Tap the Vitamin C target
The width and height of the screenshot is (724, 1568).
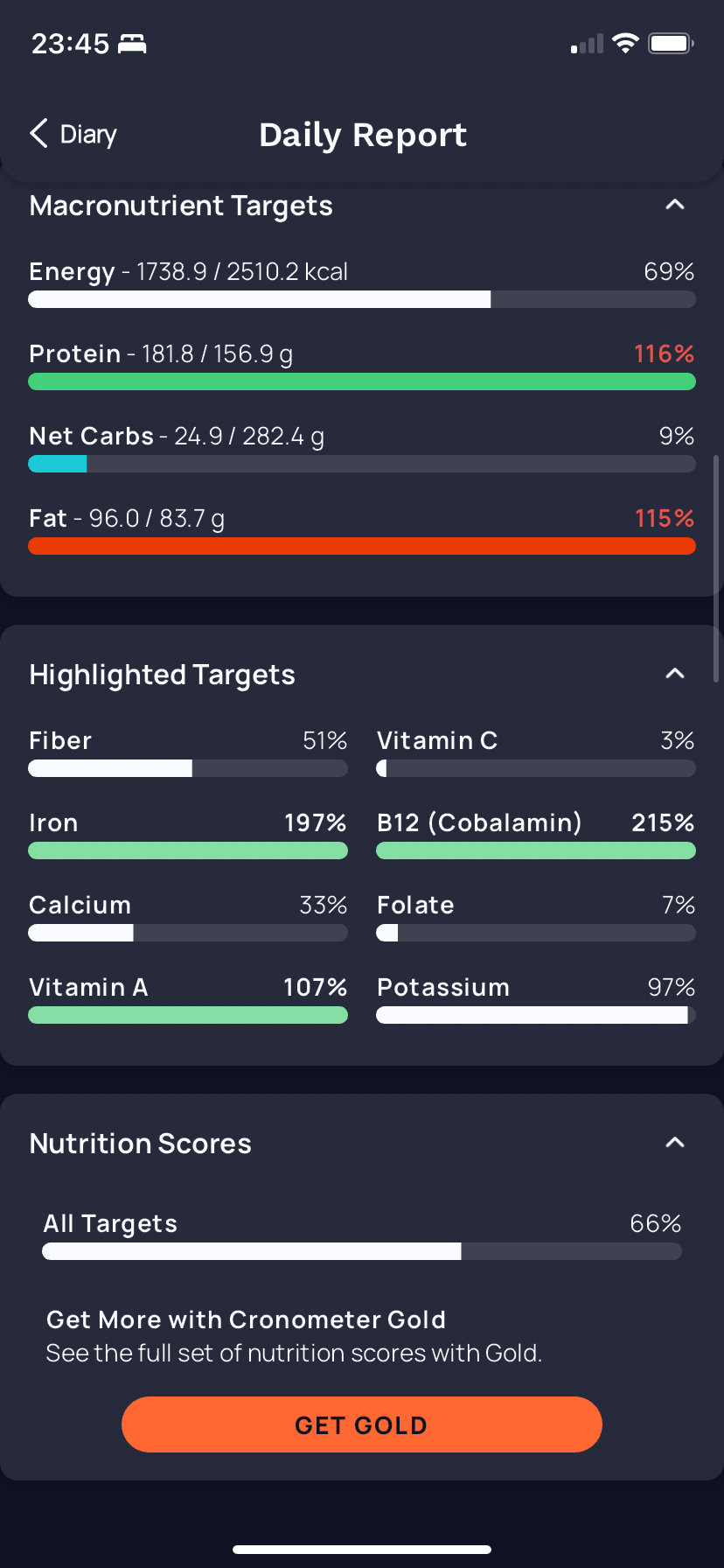(536, 752)
